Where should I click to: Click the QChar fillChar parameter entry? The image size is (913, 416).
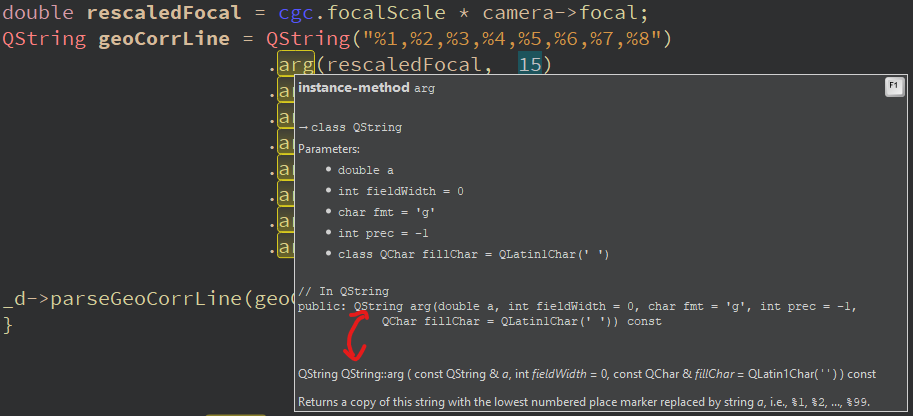click(473, 254)
